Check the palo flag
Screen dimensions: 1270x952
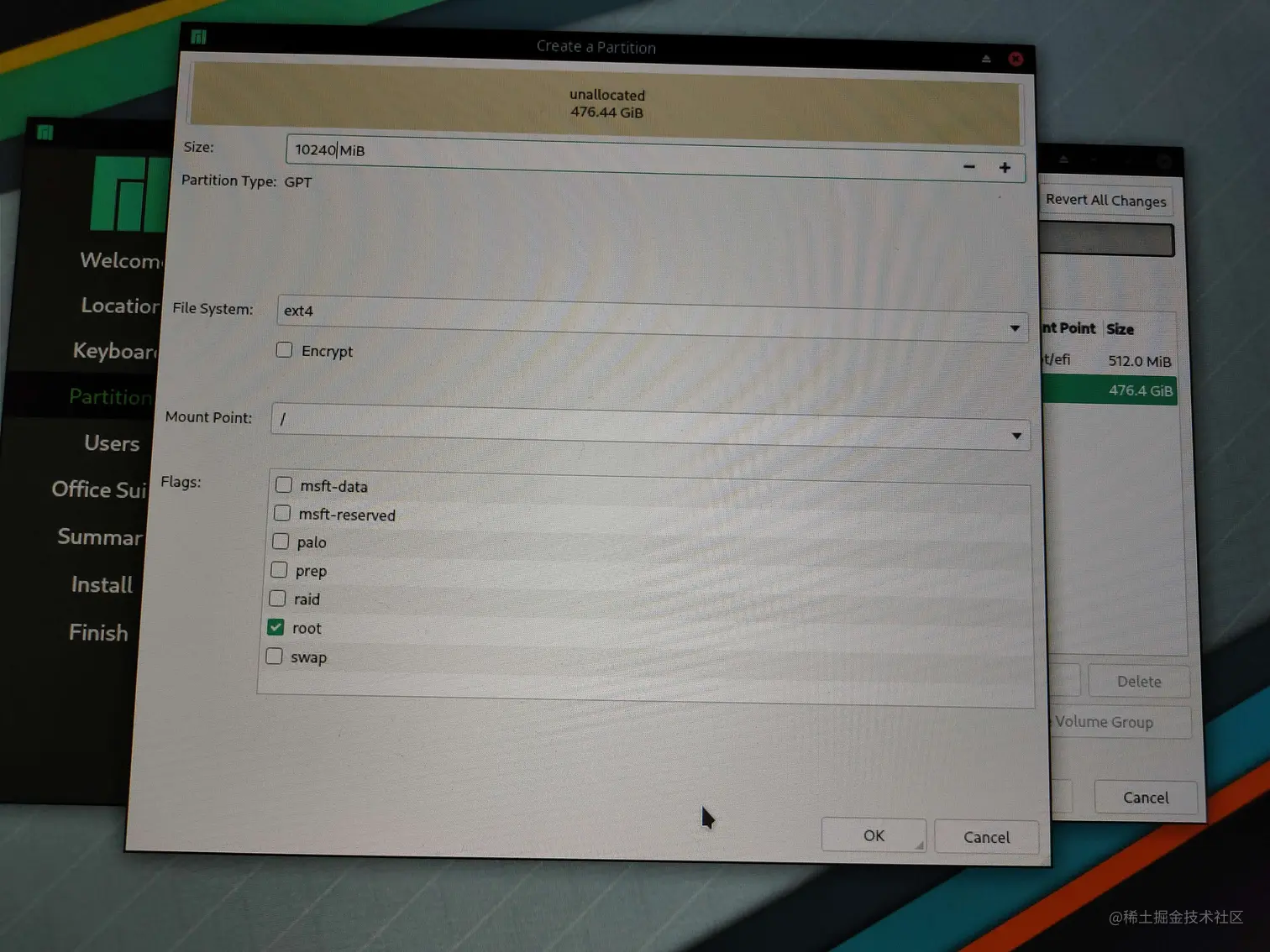click(x=281, y=541)
